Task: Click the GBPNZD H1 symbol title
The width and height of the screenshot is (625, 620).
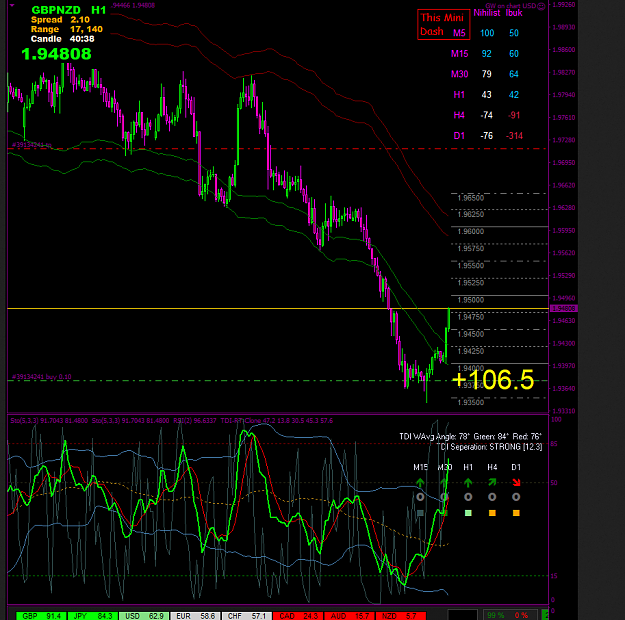Action: pos(69,10)
